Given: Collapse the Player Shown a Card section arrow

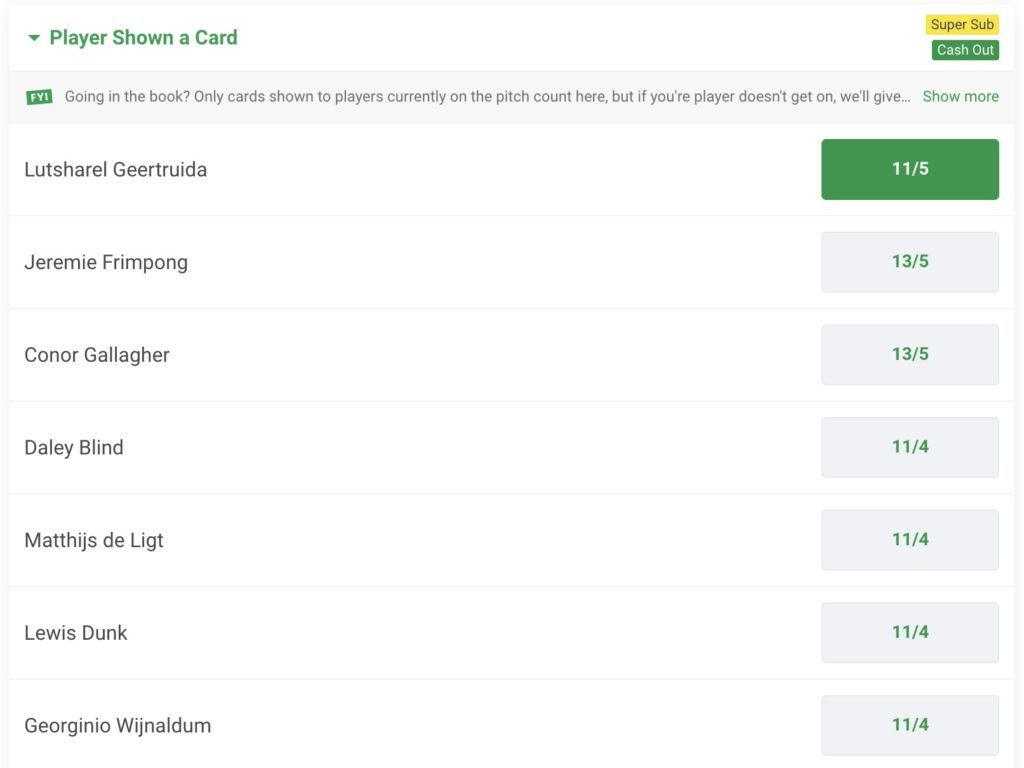Looking at the screenshot, I should tap(34, 38).
